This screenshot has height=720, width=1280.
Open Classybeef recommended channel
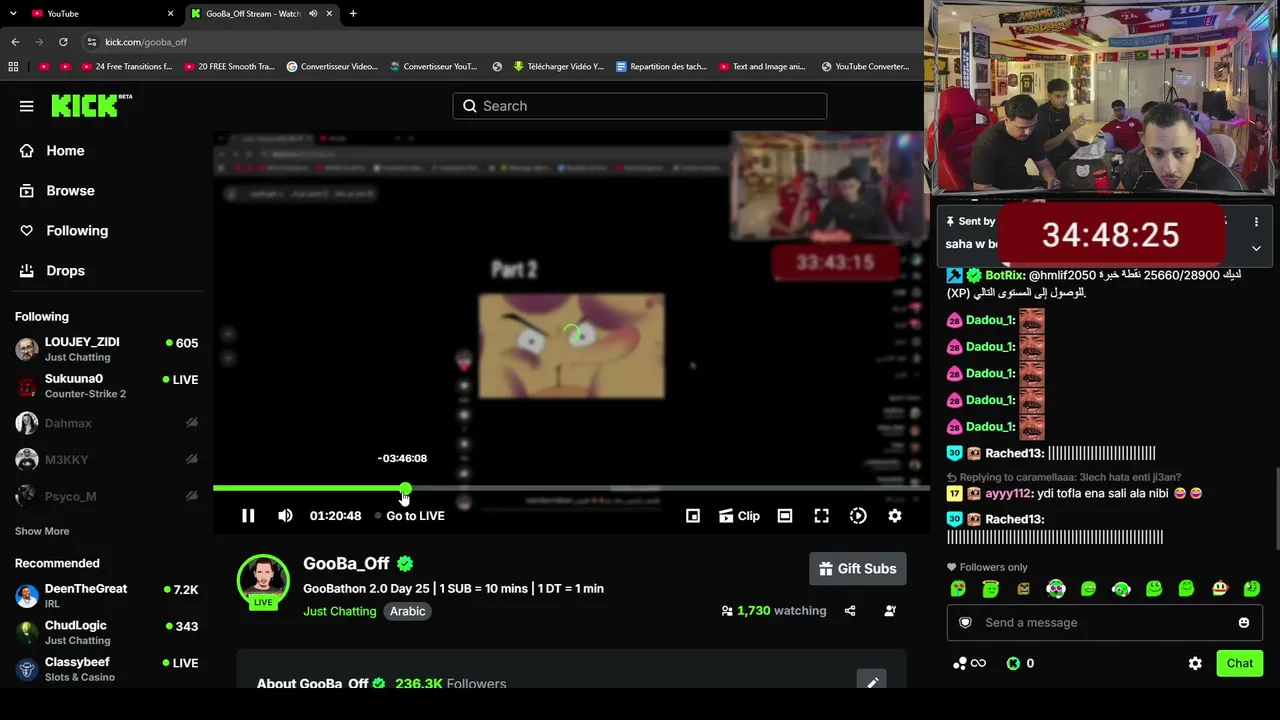pyautogui.click(x=107, y=669)
